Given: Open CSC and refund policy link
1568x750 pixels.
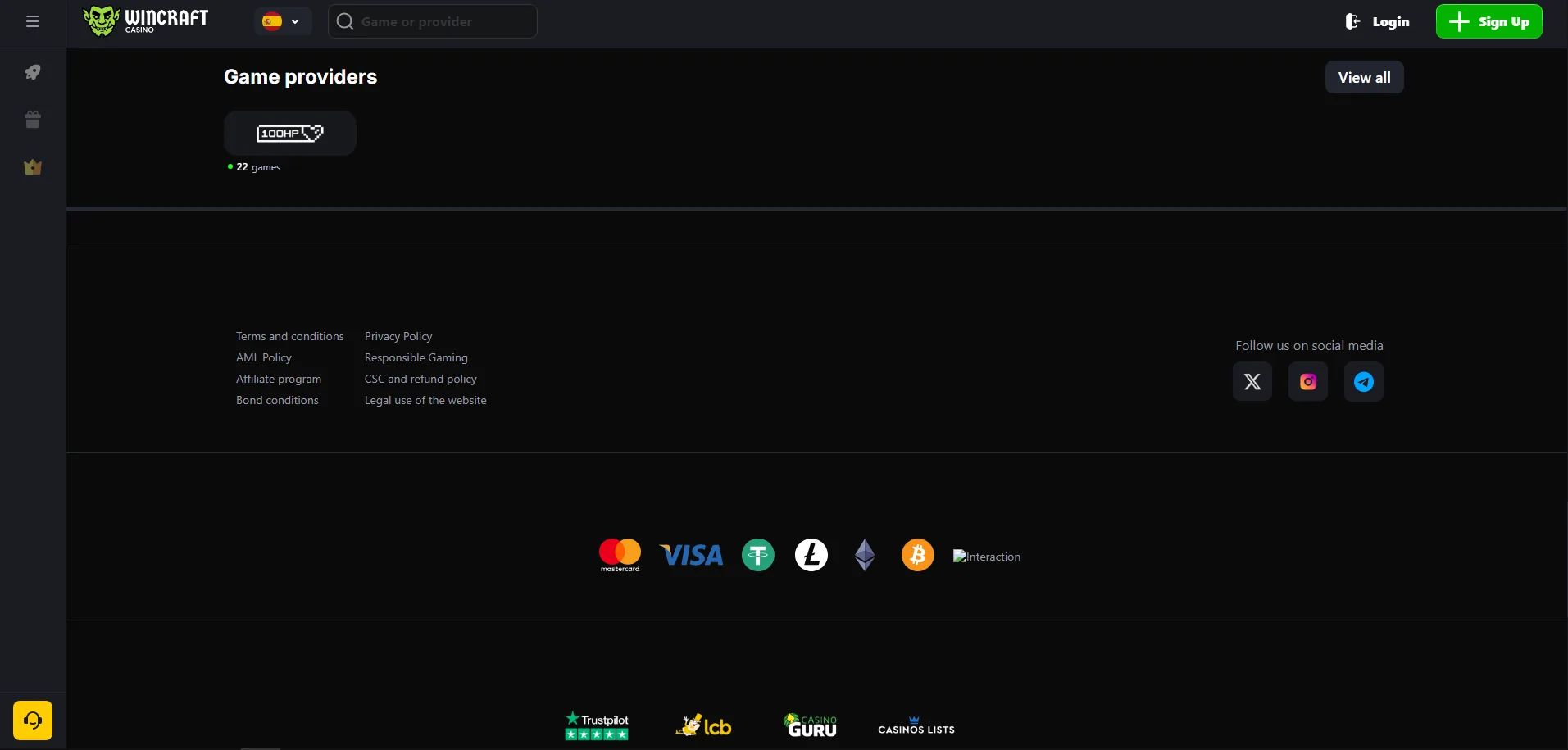Looking at the screenshot, I should 420,379.
